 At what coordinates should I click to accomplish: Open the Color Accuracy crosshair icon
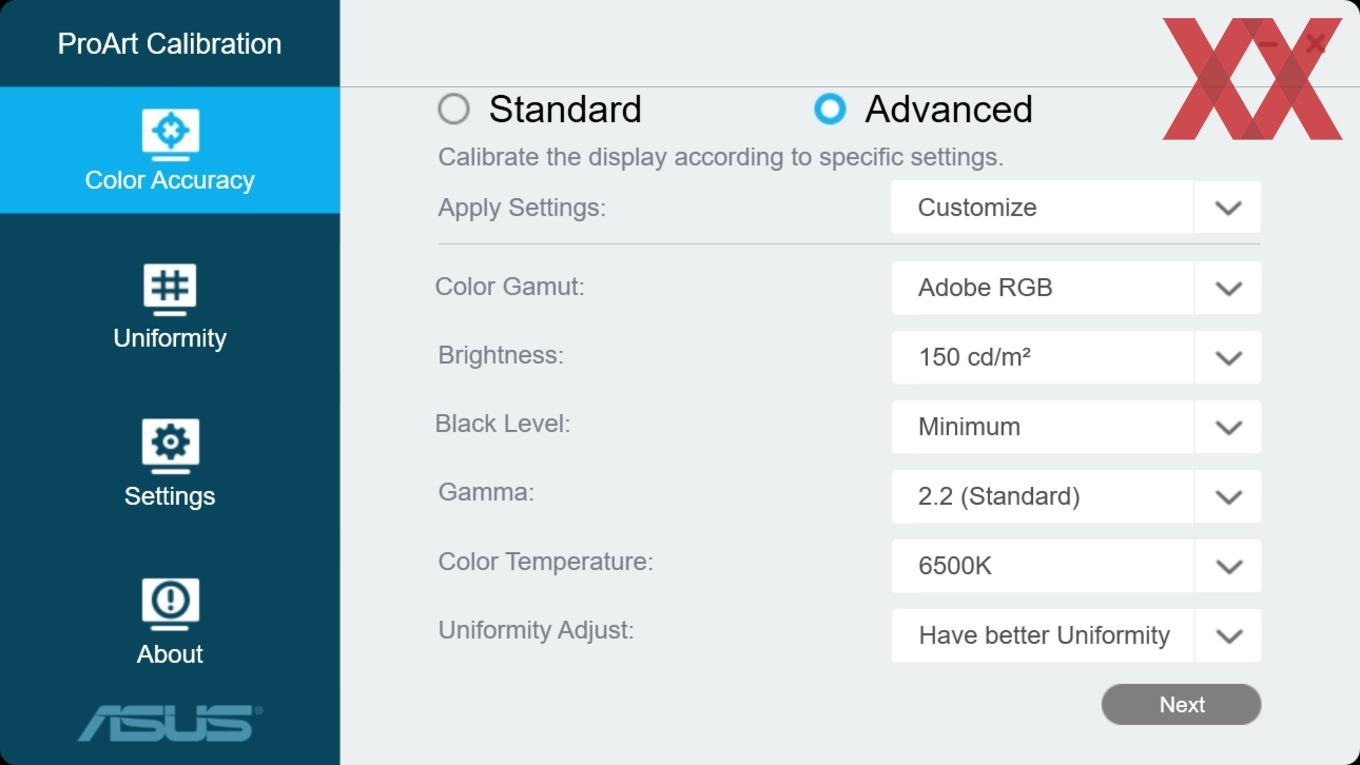pyautogui.click(x=170, y=134)
